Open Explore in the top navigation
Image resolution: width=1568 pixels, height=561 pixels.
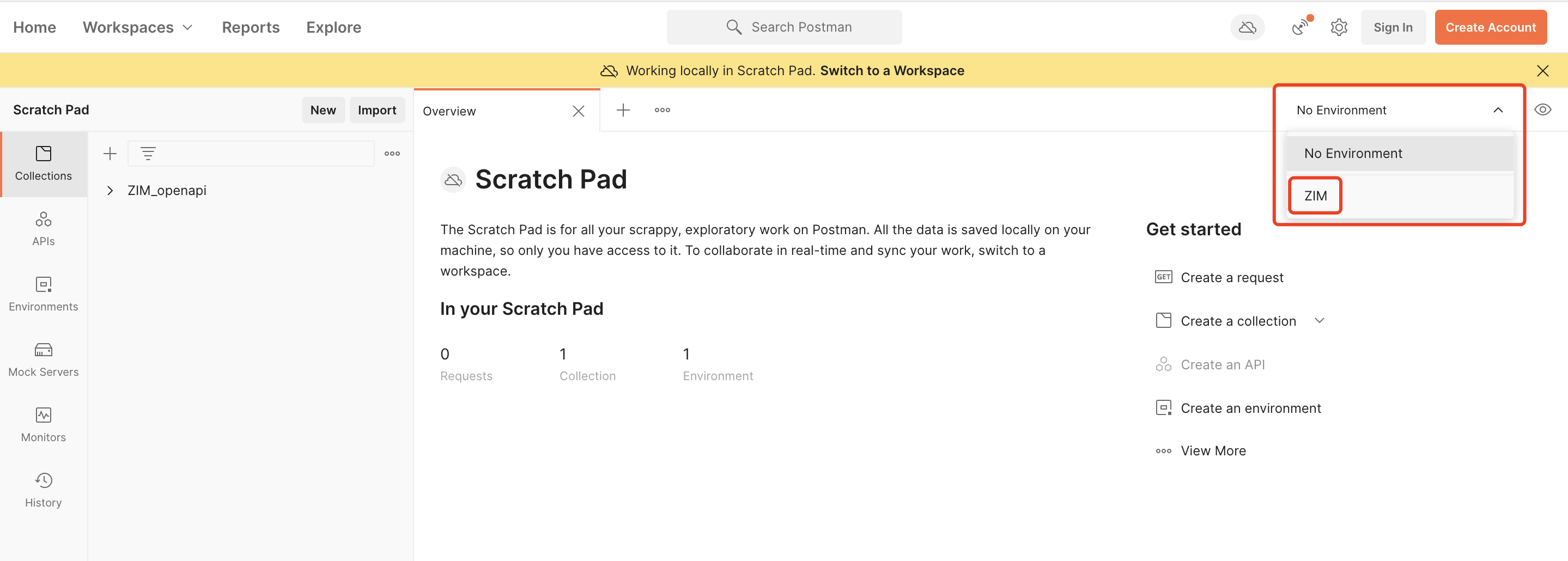coord(333,27)
